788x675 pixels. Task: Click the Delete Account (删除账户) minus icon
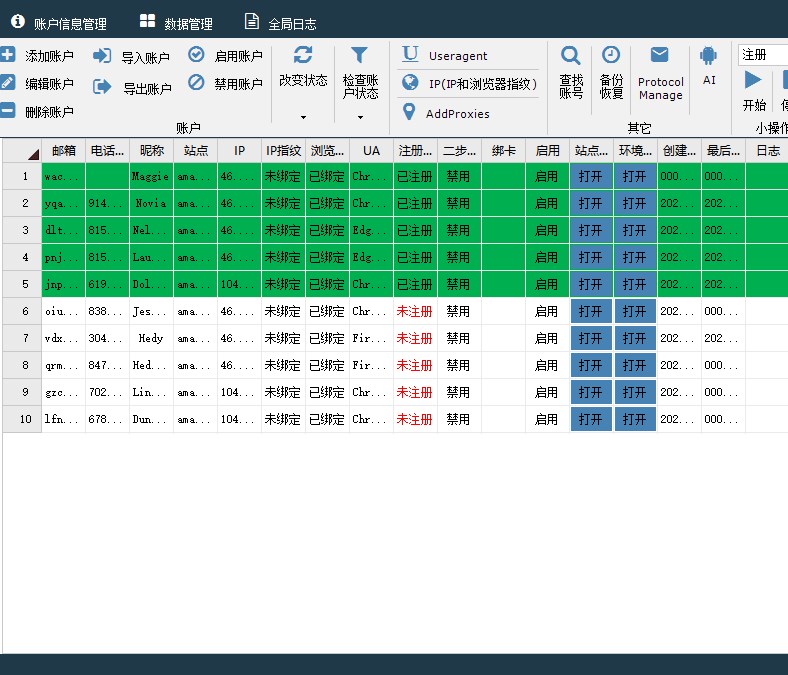(x=7, y=110)
